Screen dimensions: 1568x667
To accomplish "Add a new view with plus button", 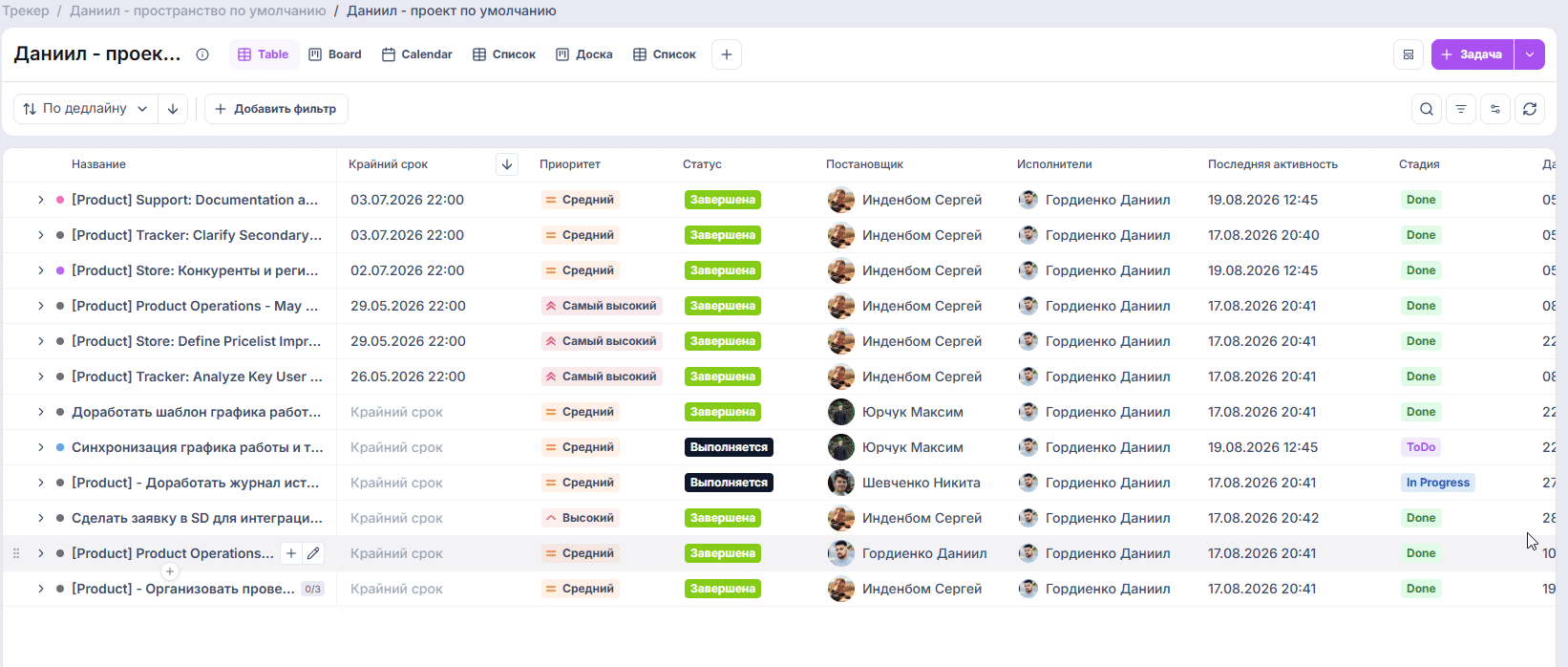I will click(x=727, y=54).
